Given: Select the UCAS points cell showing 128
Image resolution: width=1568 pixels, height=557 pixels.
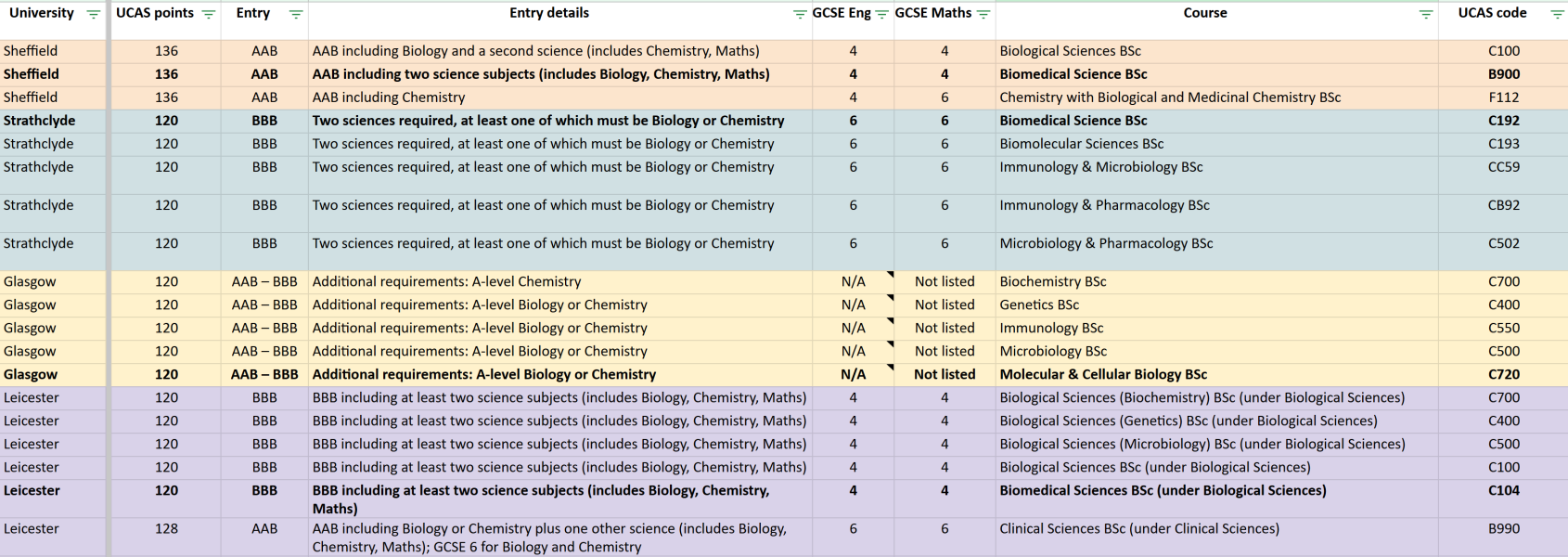Looking at the screenshot, I should (166, 537).
